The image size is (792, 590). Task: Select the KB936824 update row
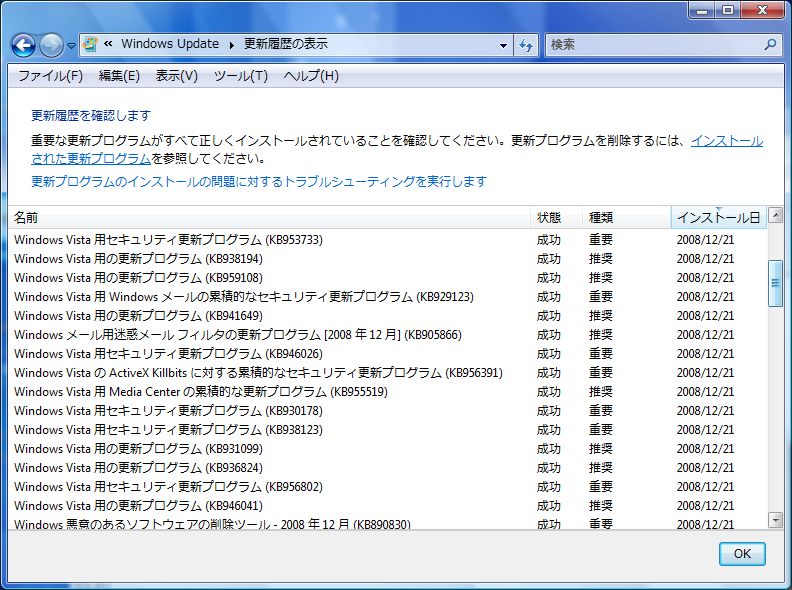click(x=387, y=468)
